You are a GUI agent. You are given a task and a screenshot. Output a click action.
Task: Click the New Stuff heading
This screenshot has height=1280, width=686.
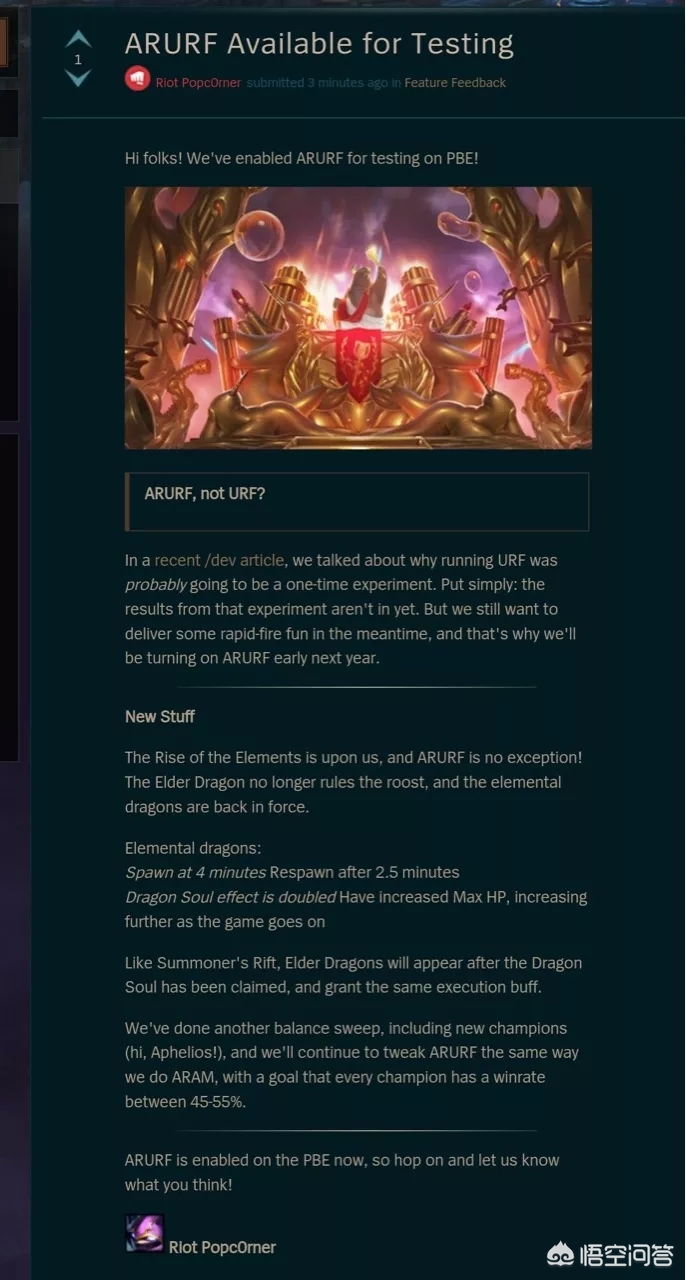(160, 717)
